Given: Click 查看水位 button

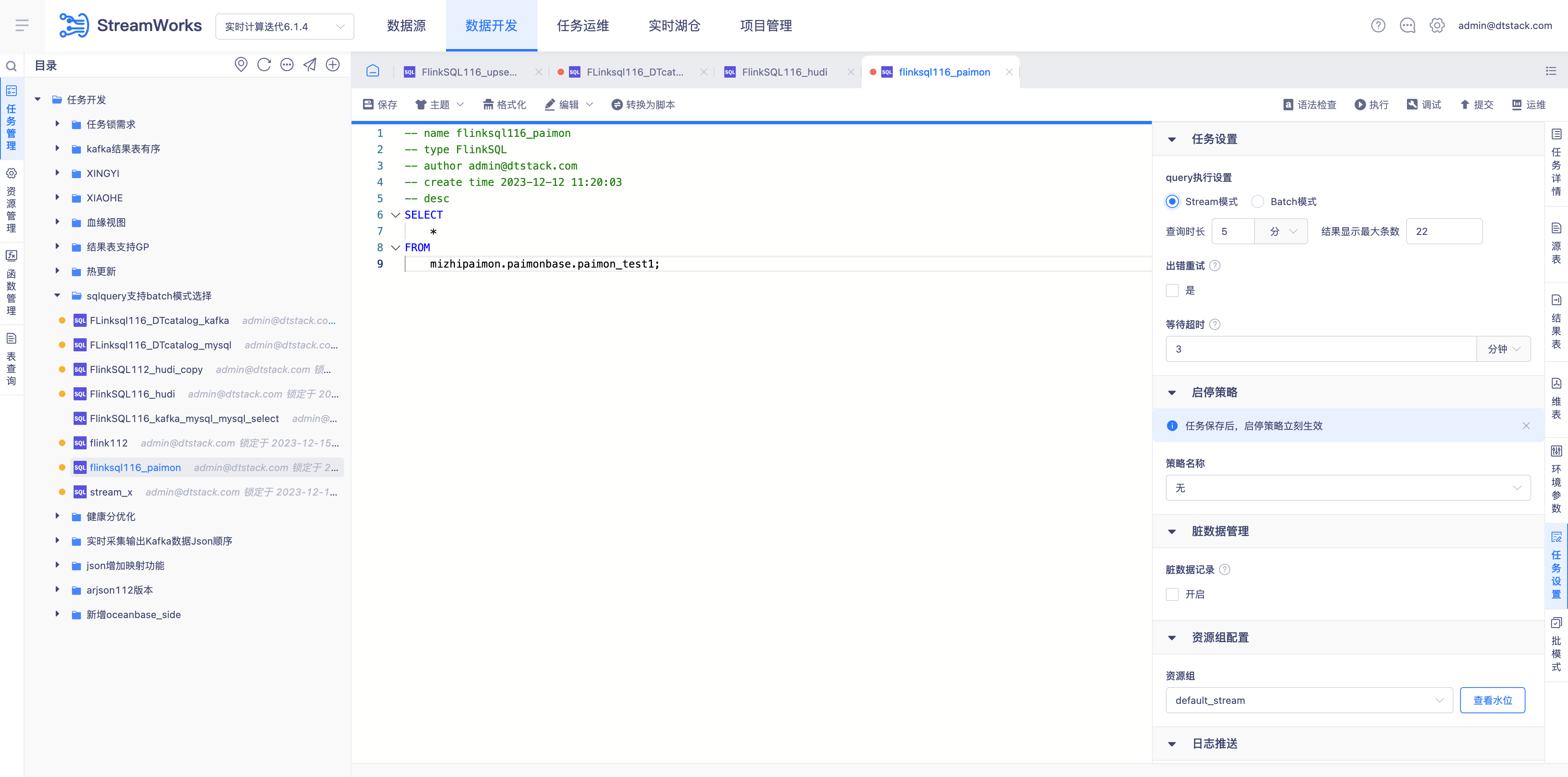Looking at the screenshot, I should (1492, 700).
